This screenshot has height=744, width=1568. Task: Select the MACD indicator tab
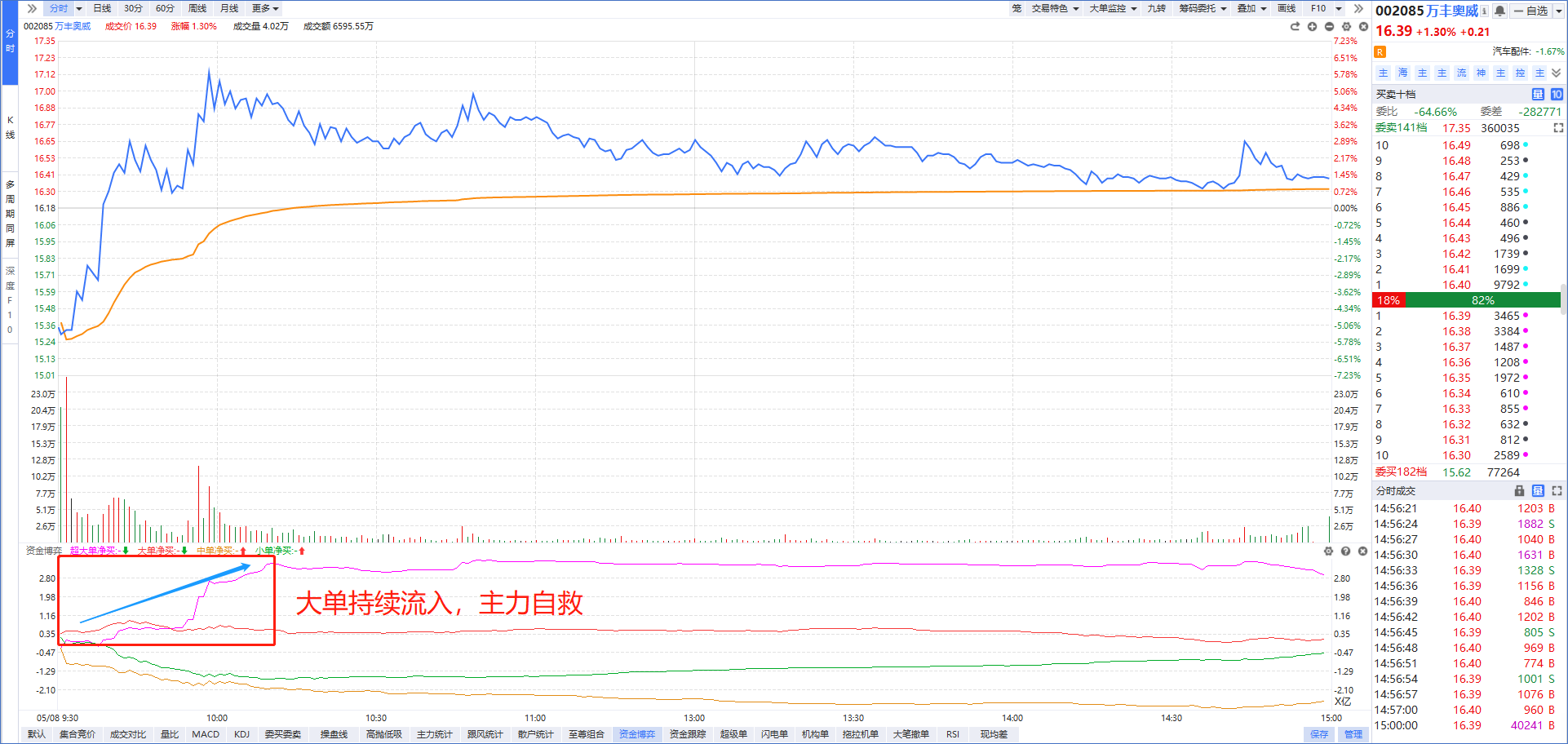pos(206,734)
